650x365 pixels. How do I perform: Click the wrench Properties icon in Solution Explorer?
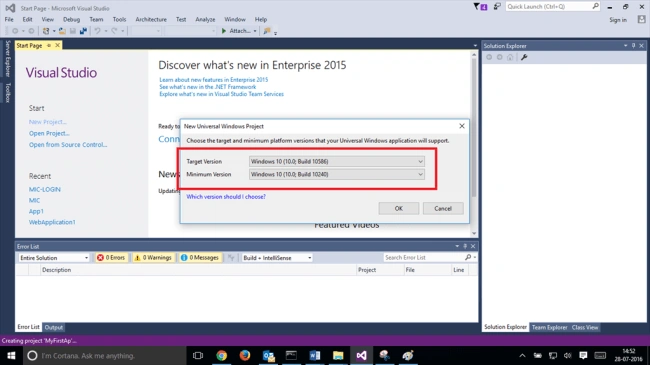tap(524, 57)
